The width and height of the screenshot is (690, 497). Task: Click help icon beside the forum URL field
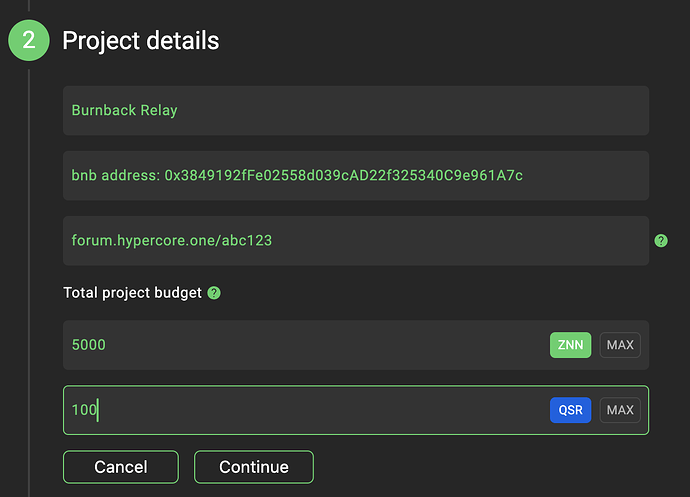click(x=661, y=241)
